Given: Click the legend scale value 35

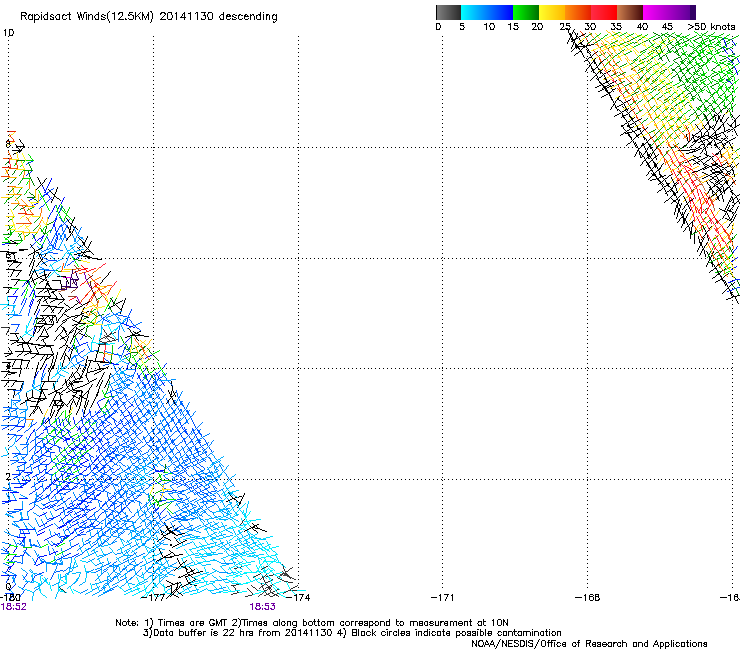Looking at the screenshot, I should [x=616, y=27].
